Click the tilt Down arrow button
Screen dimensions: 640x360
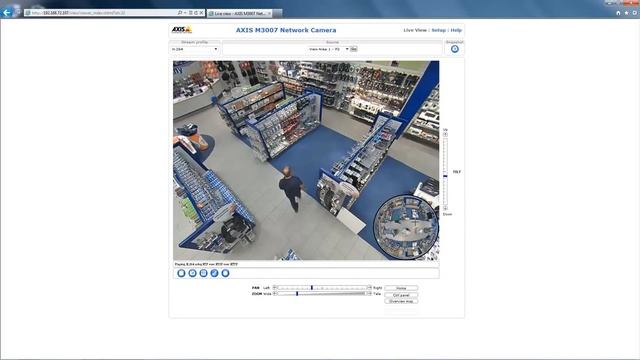tap(445, 208)
